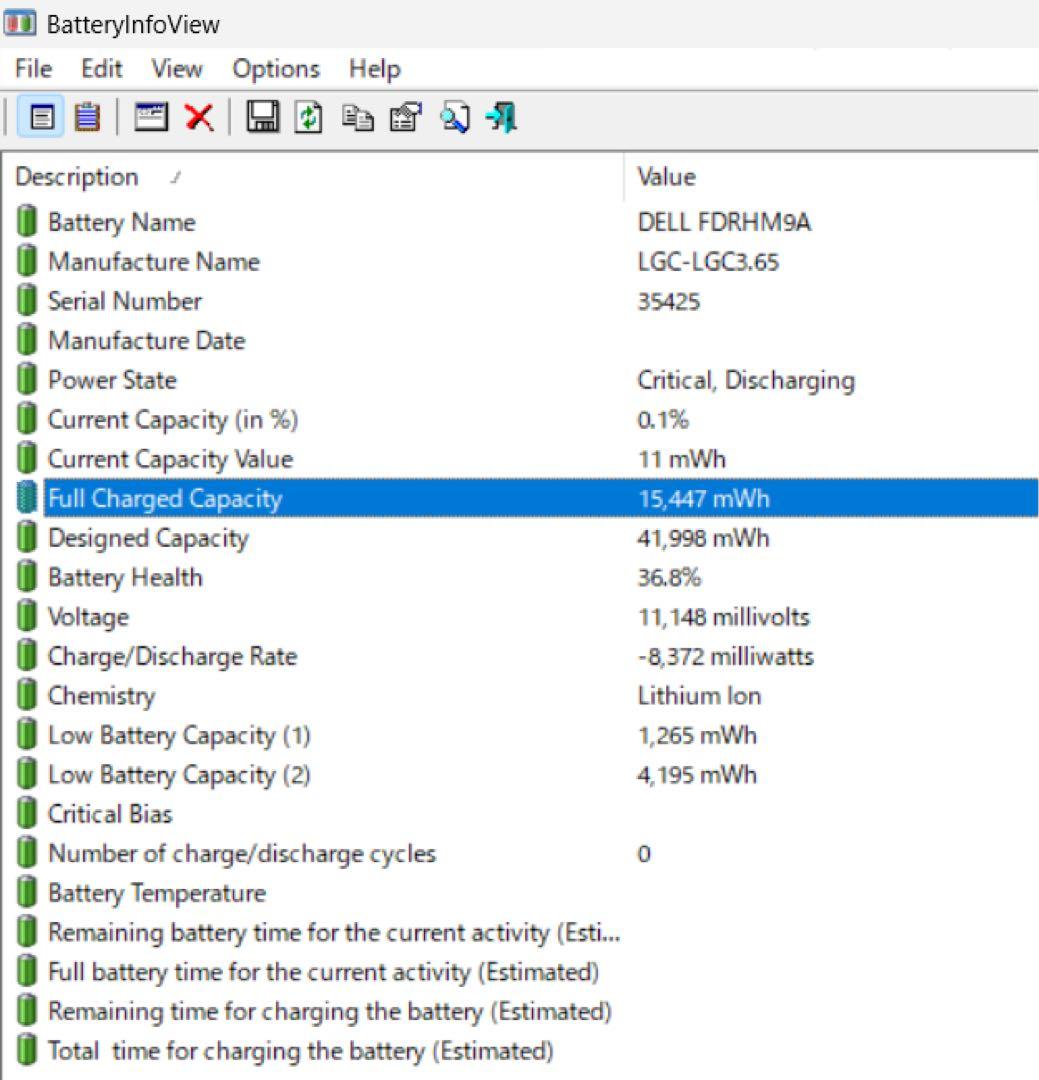
Task: Open the Help menu
Action: [374, 69]
